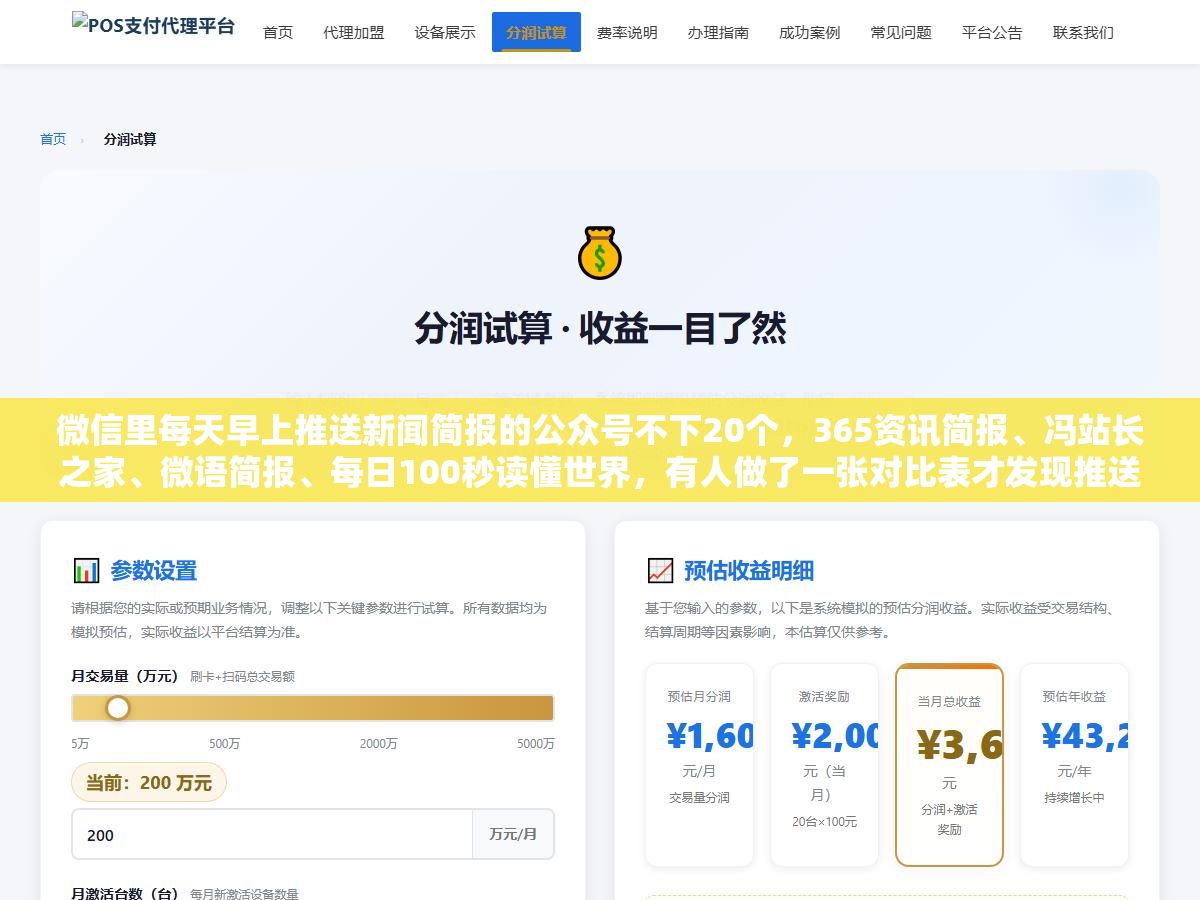Go to 代理加盟 page

click(x=354, y=32)
